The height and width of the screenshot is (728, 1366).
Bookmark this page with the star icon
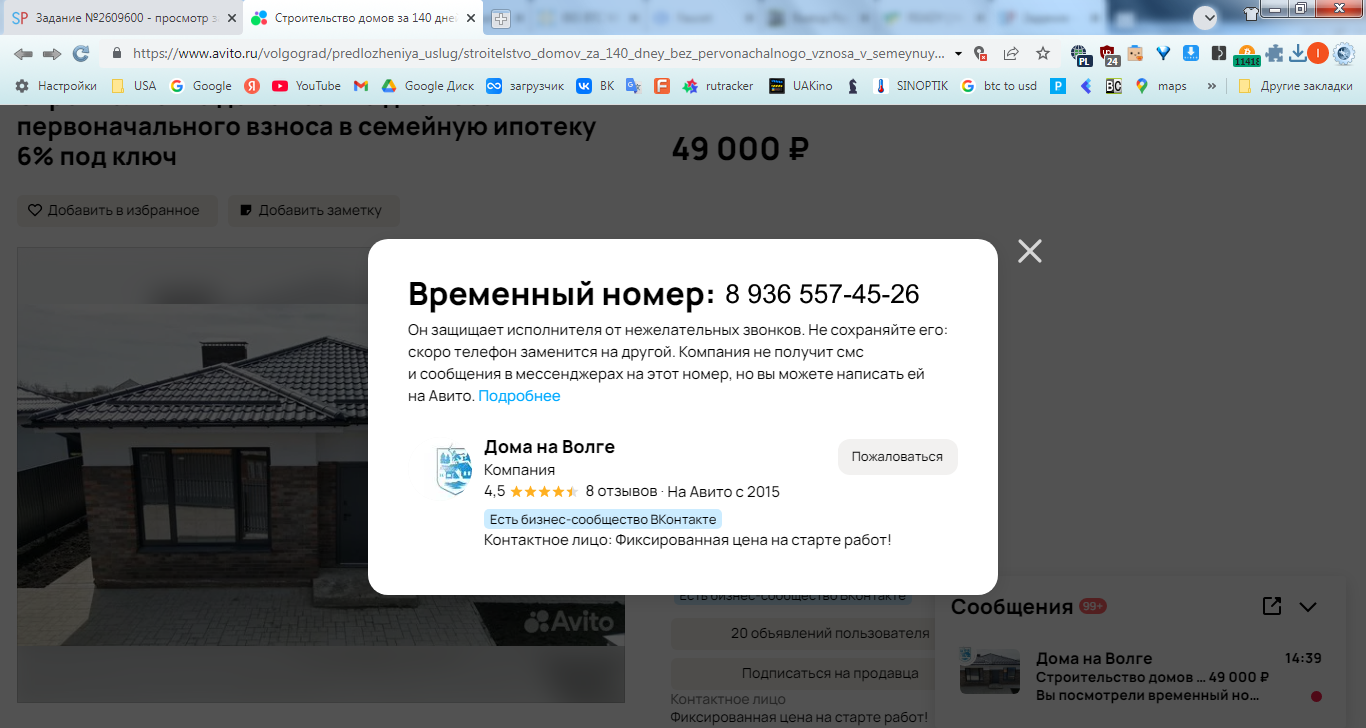pyautogui.click(x=1043, y=54)
